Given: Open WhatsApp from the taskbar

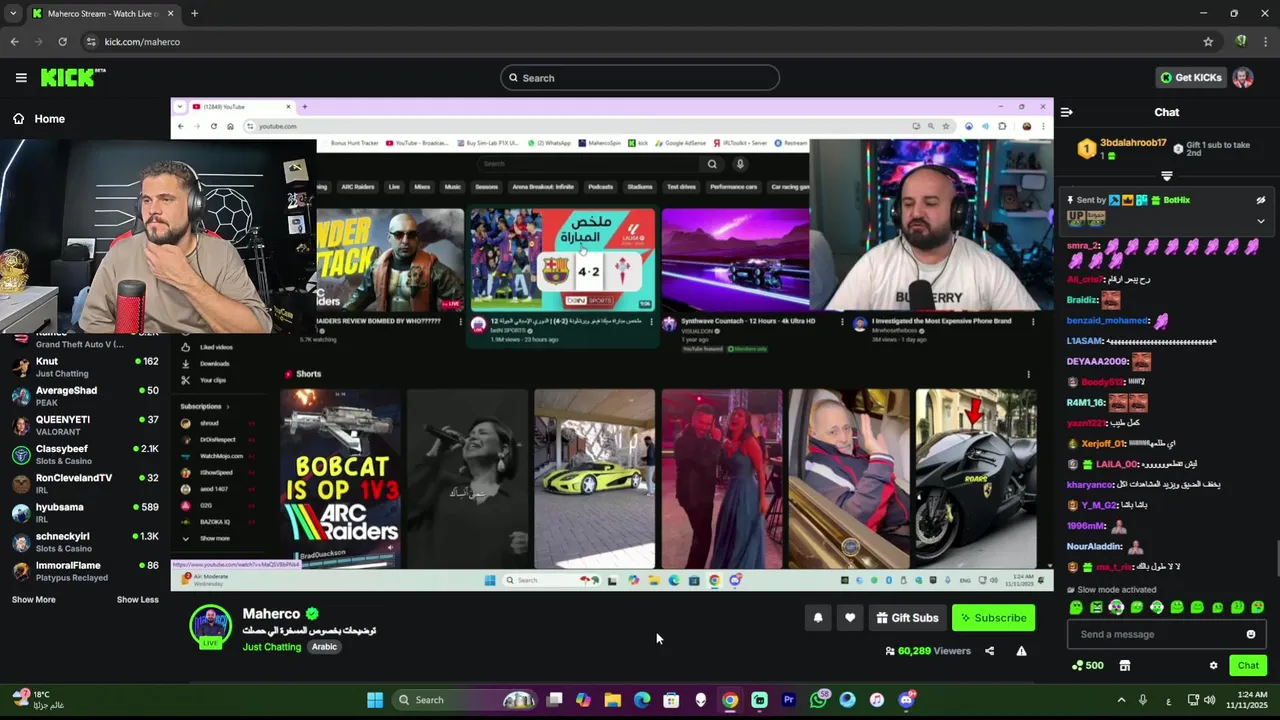Looking at the screenshot, I should pyautogui.click(x=819, y=700).
